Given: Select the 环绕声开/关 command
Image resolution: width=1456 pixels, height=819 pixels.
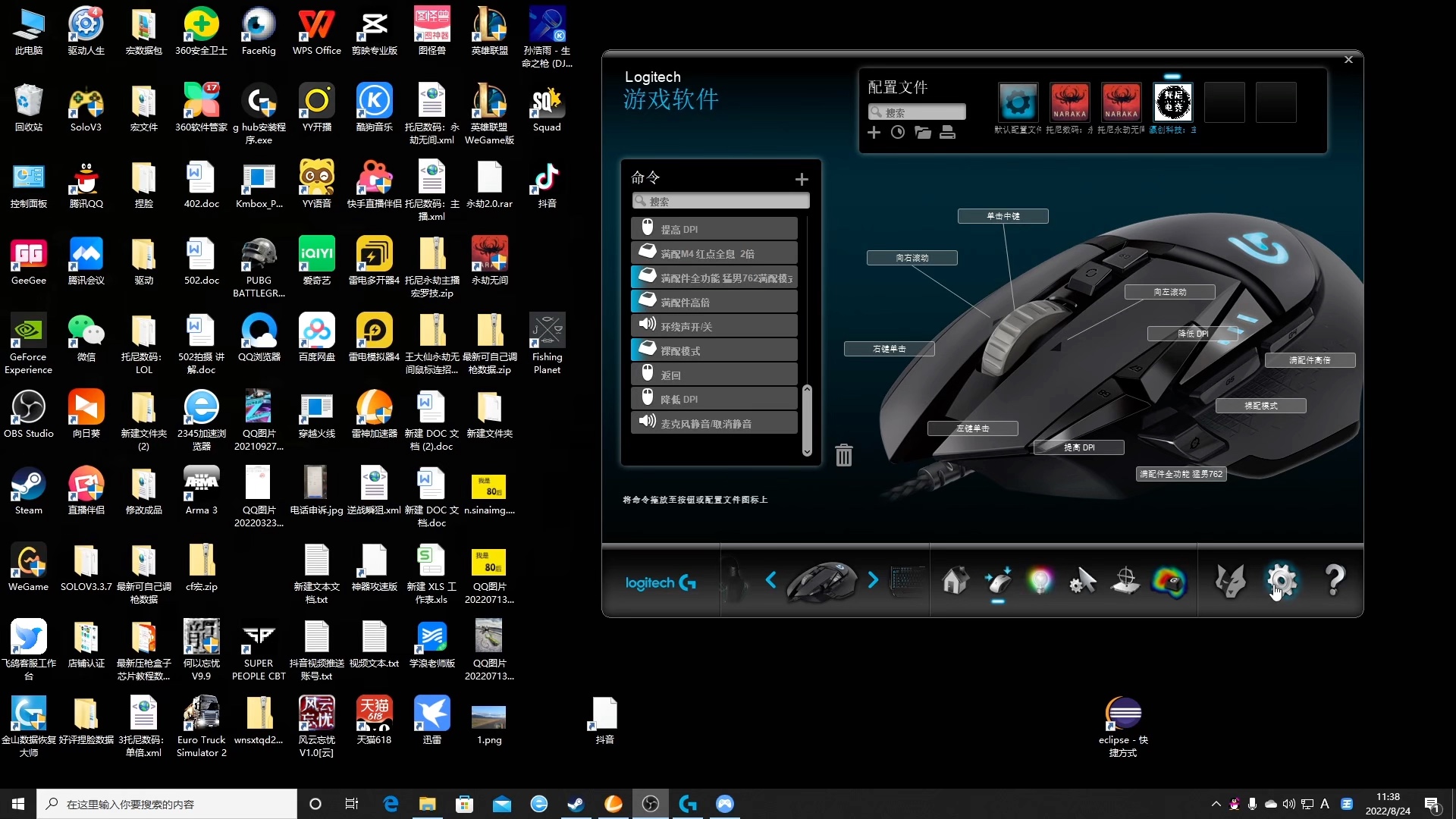Looking at the screenshot, I should [x=714, y=326].
